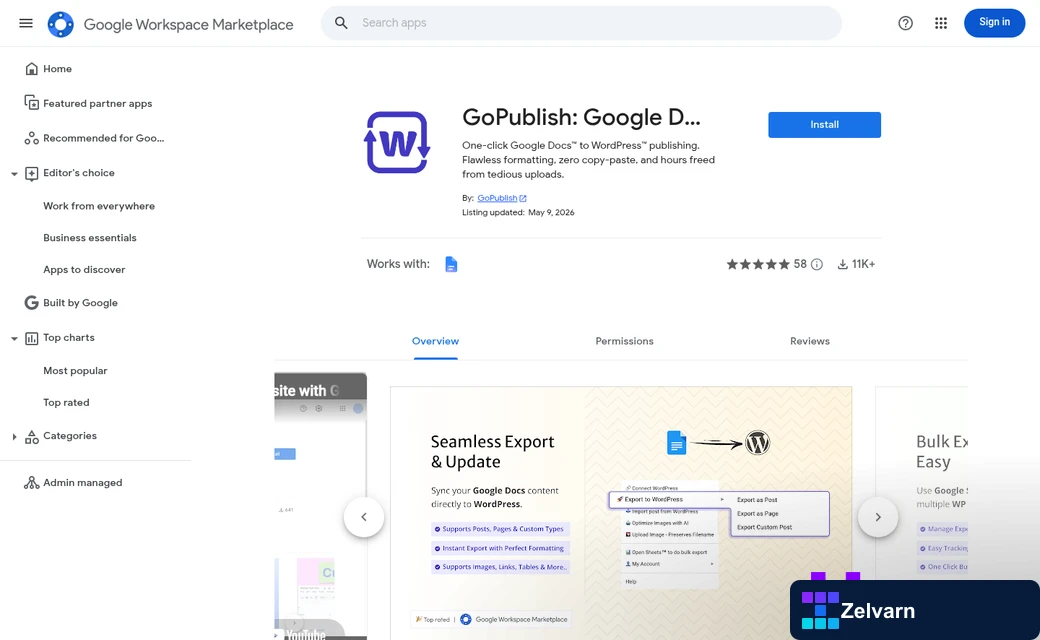Screen dimensions: 1040x640
Task: Open the Google apps grid
Action: click(x=941, y=23)
